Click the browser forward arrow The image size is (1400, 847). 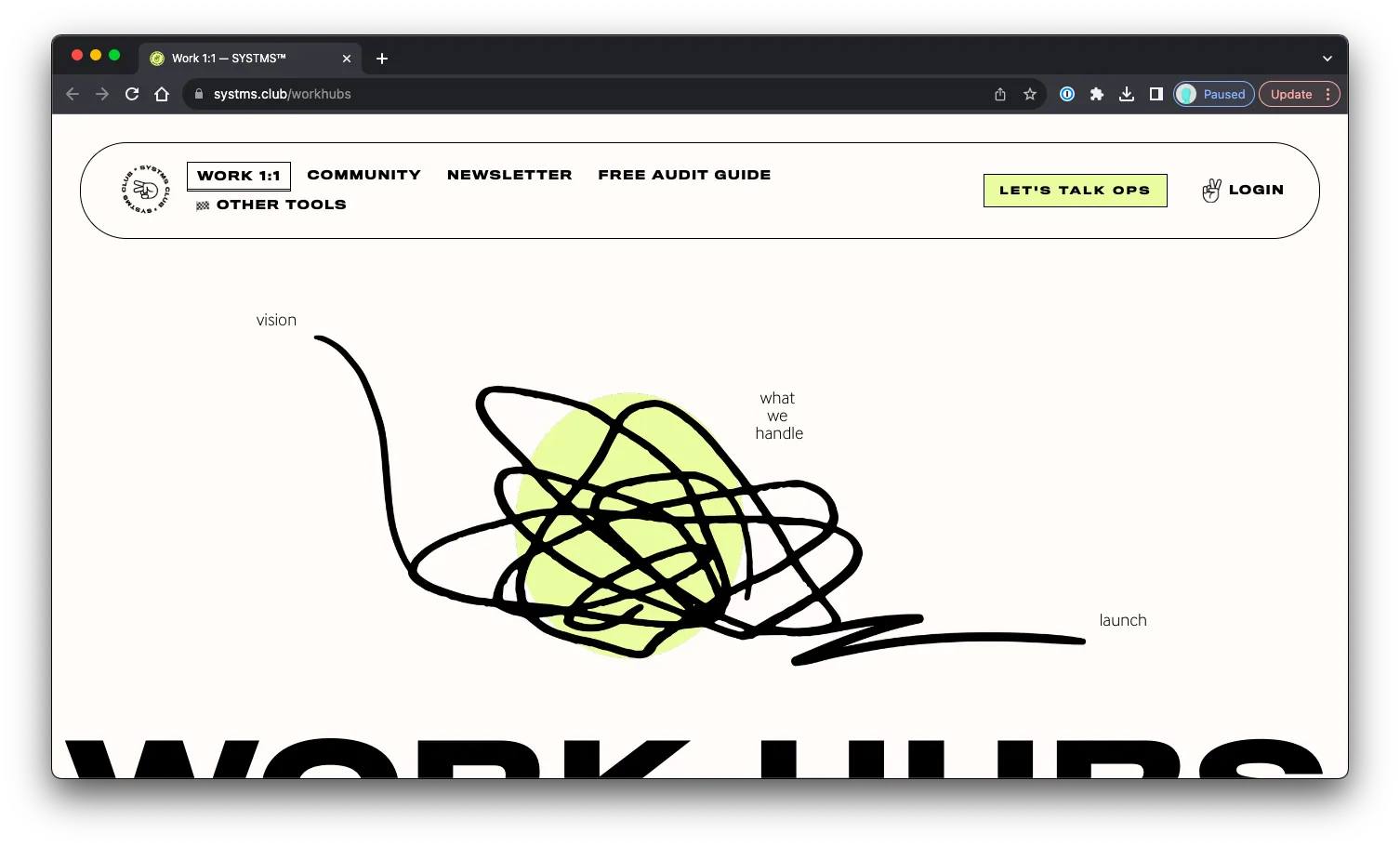click(x=102, y=94)
